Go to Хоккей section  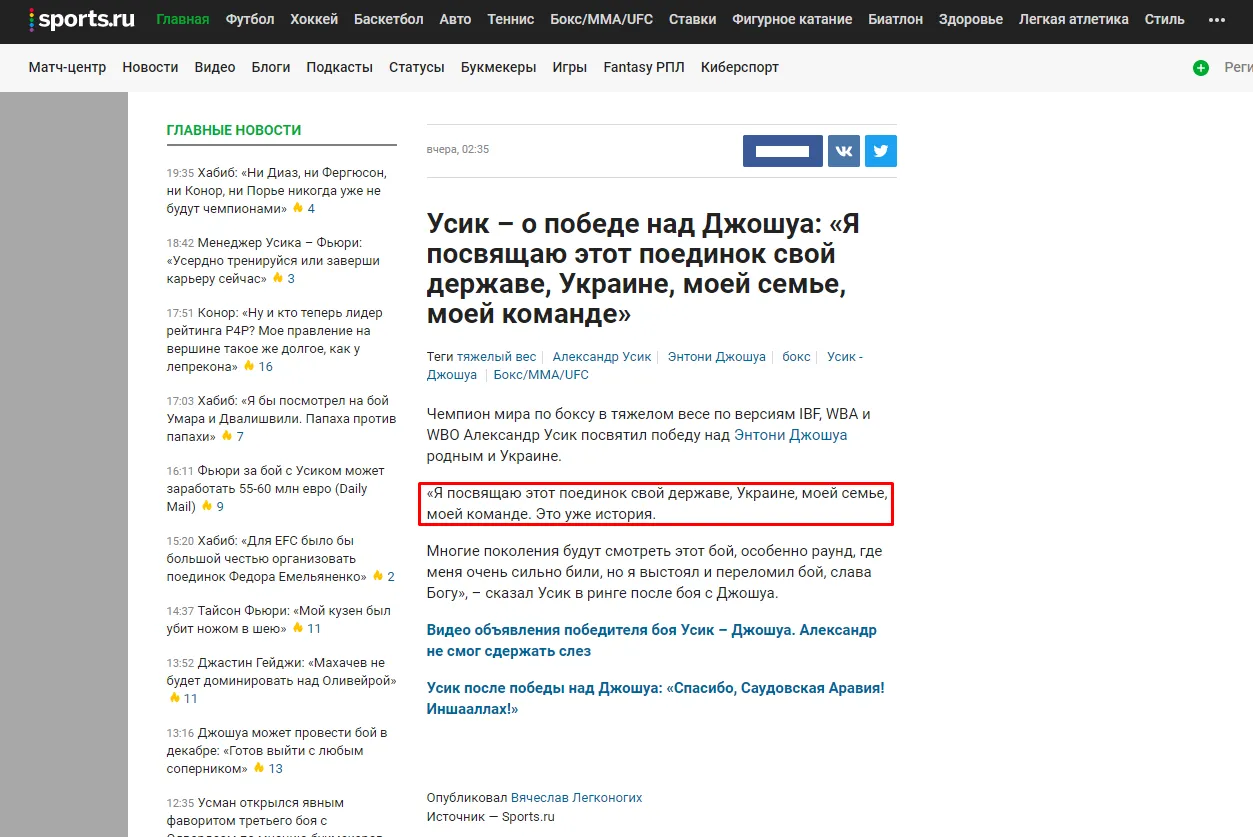pyautogui.click(x=314, y=19)
